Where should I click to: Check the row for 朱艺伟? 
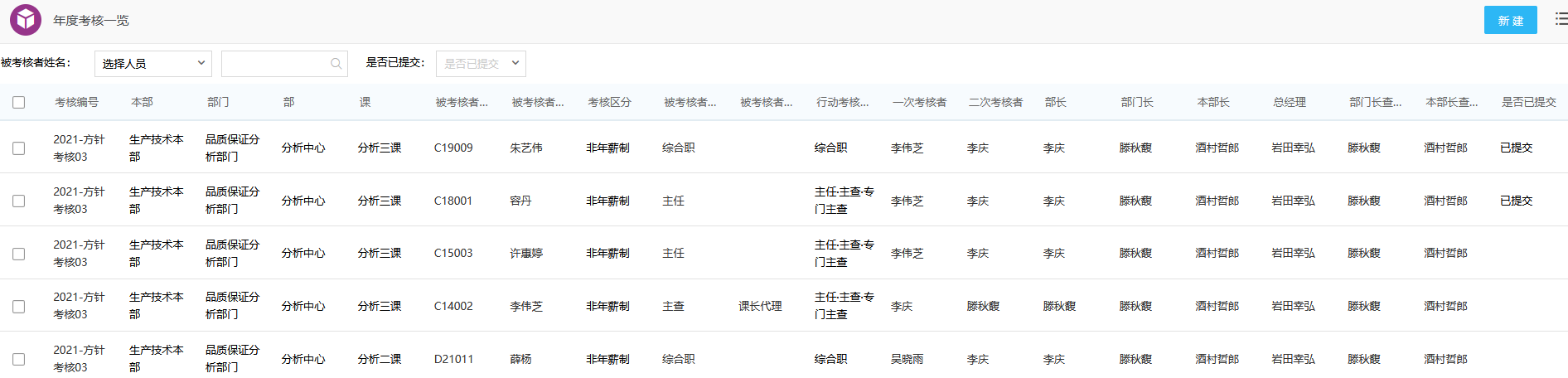click(x=18, y=148)
